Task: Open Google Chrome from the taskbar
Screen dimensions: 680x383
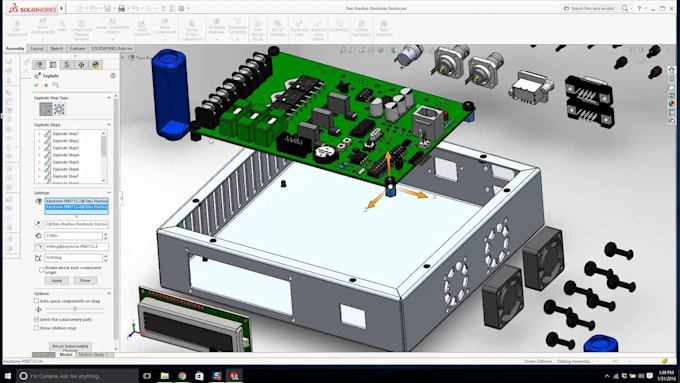Action: click(182, 376)
